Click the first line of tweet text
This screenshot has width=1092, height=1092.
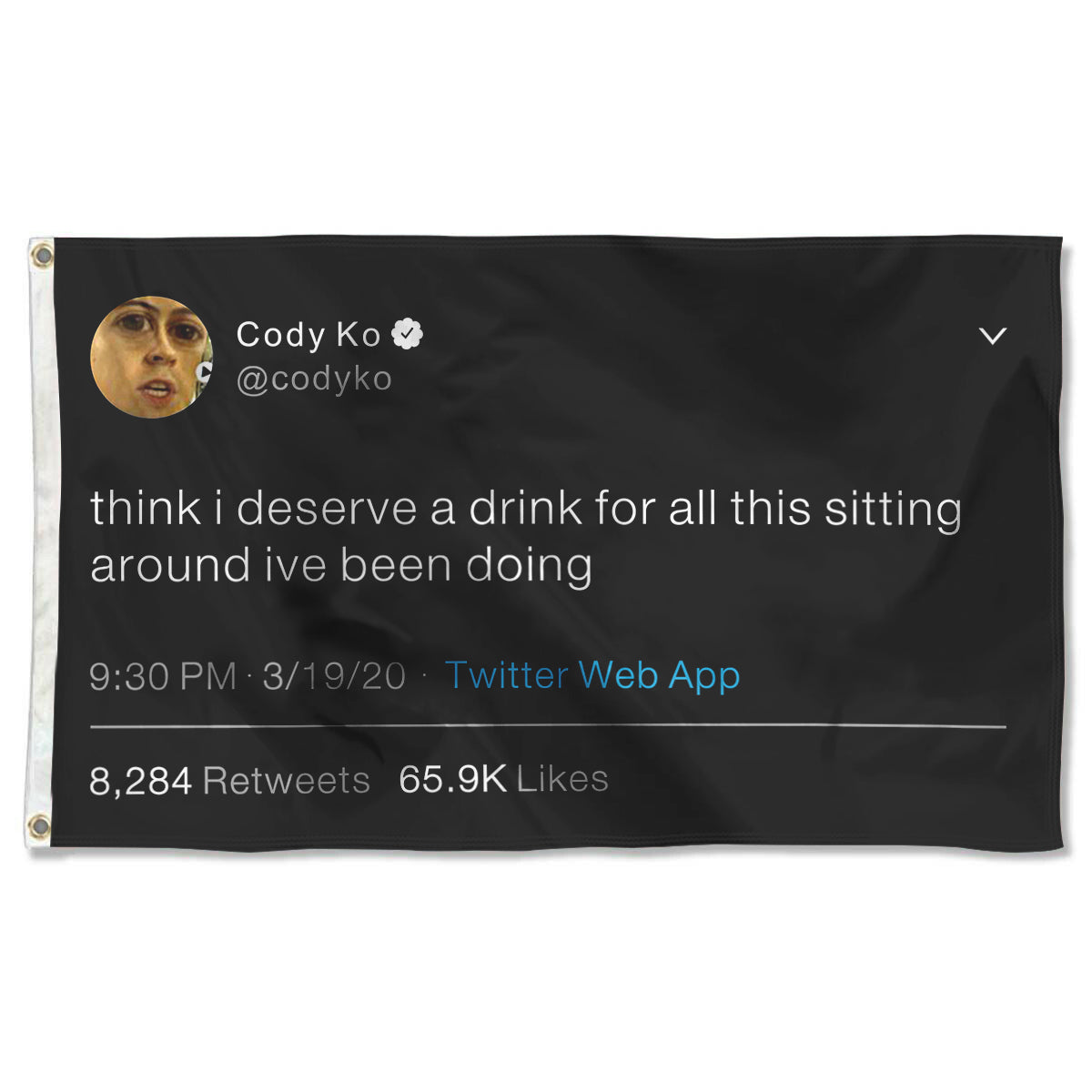525,508
